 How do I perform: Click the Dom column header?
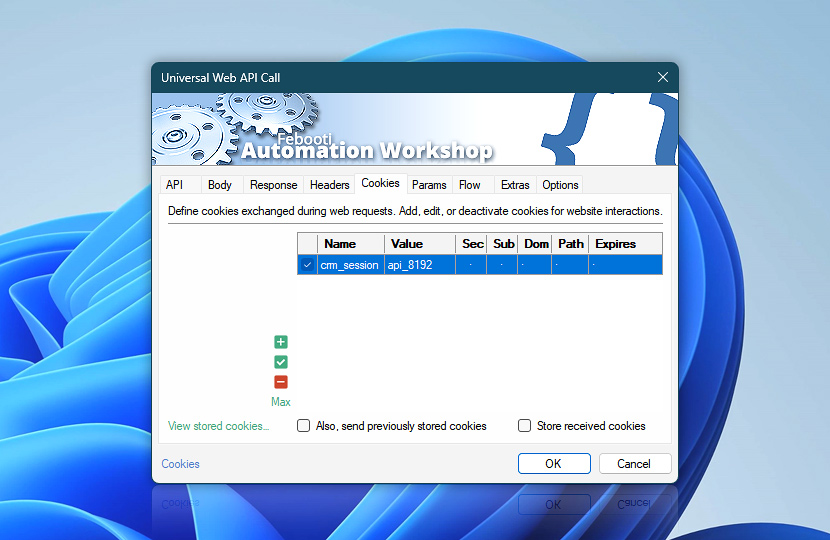click(x=535, y=244)
